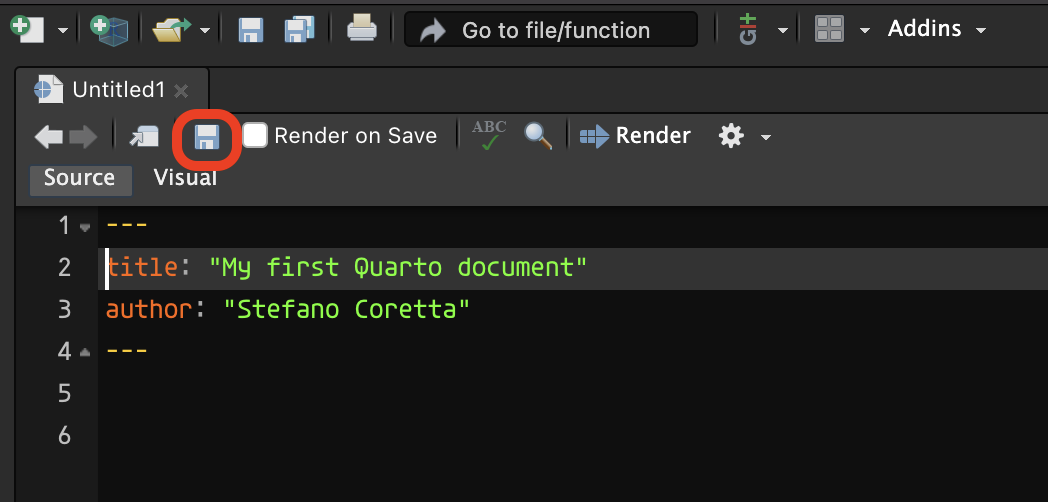Print the current file
This screenshot has height=502, width=1048.
362,29
